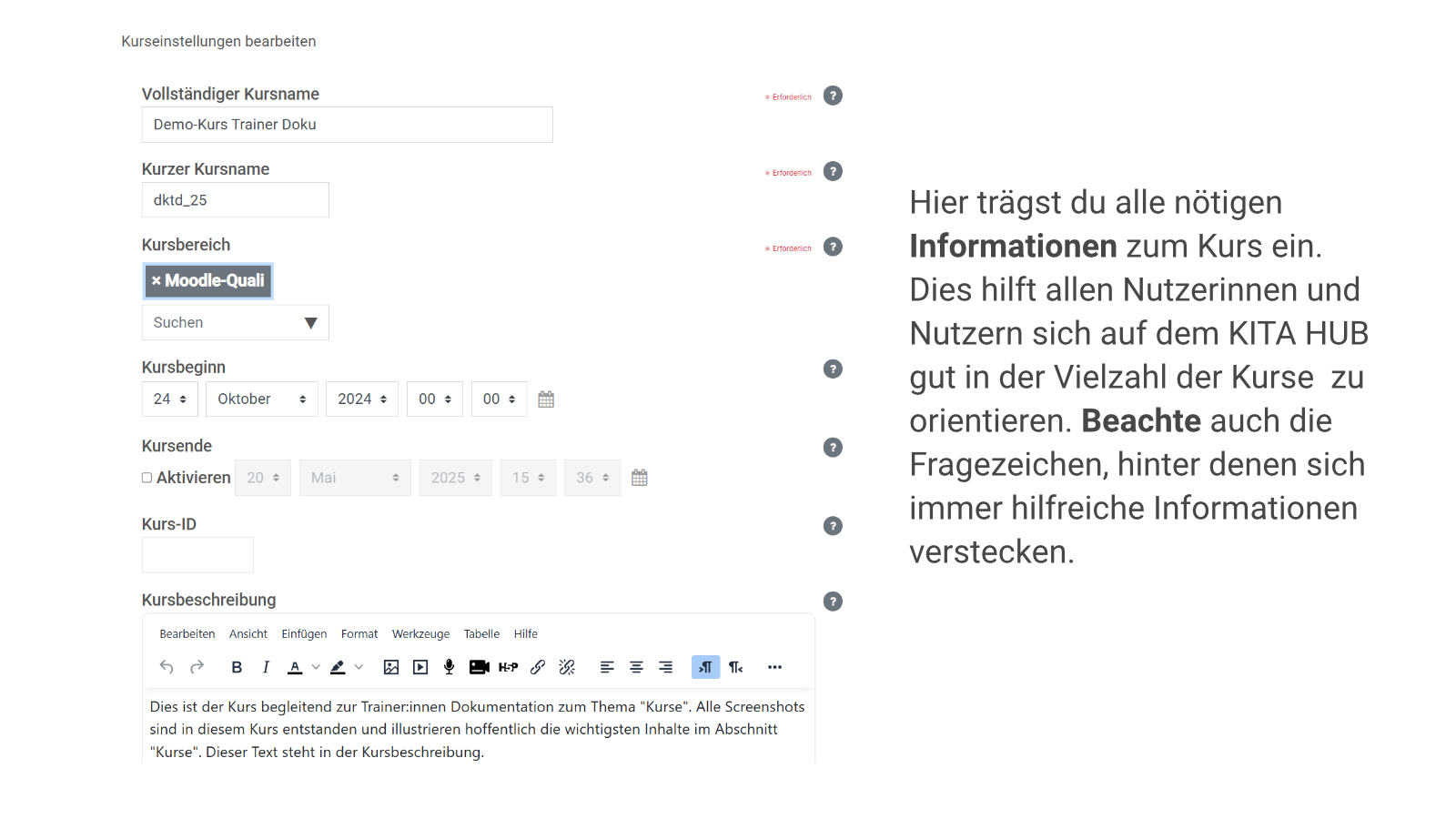
Task: Open the Kursbeginn calendar picker
Action: click(546, 399)
